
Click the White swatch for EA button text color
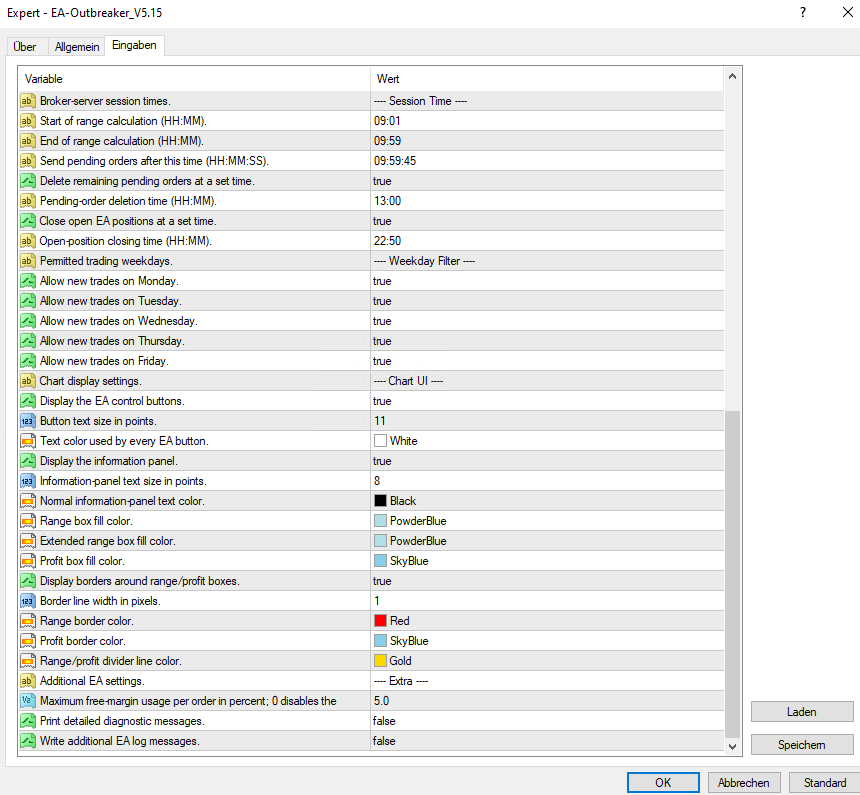click(380, 441)
